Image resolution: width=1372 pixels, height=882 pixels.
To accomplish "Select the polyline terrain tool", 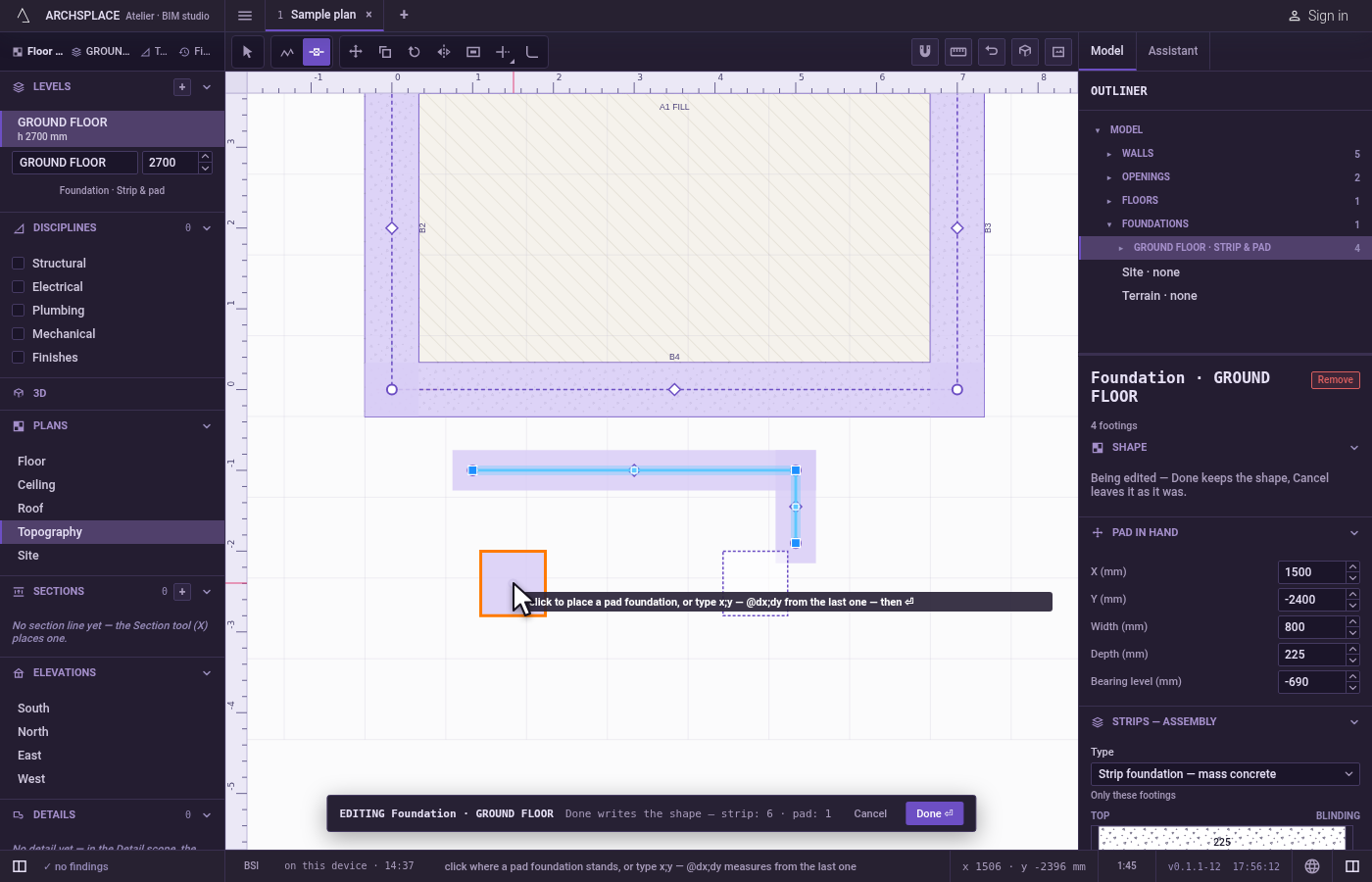I will [x=287, y=52].
